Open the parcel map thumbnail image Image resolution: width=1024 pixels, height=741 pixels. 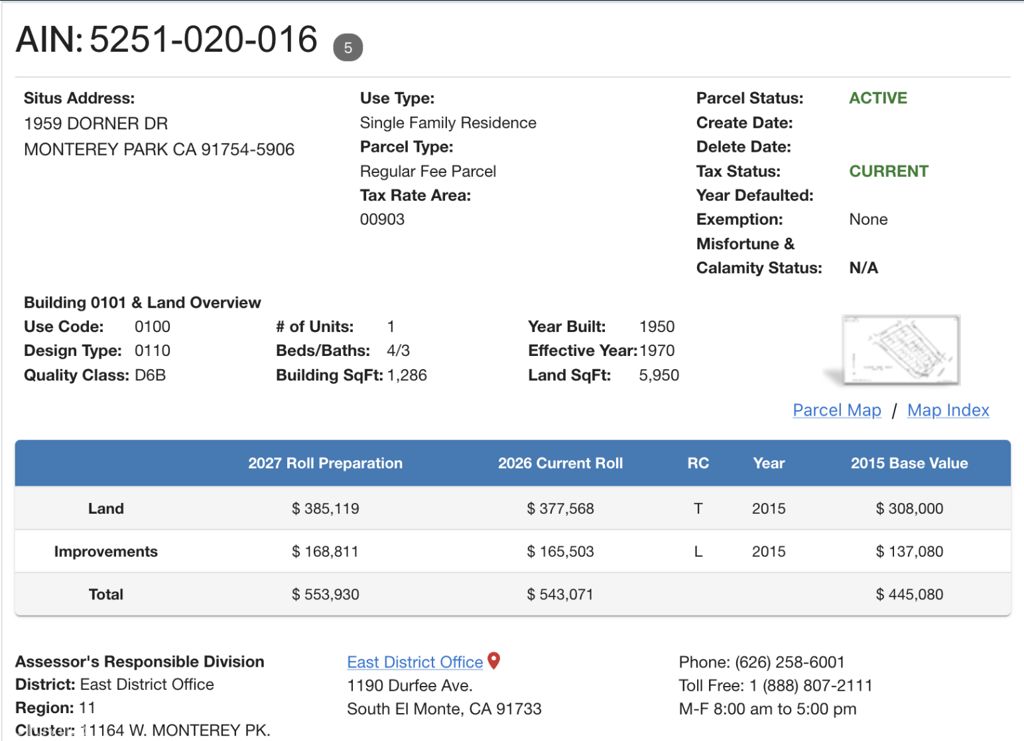click(901, 350)
